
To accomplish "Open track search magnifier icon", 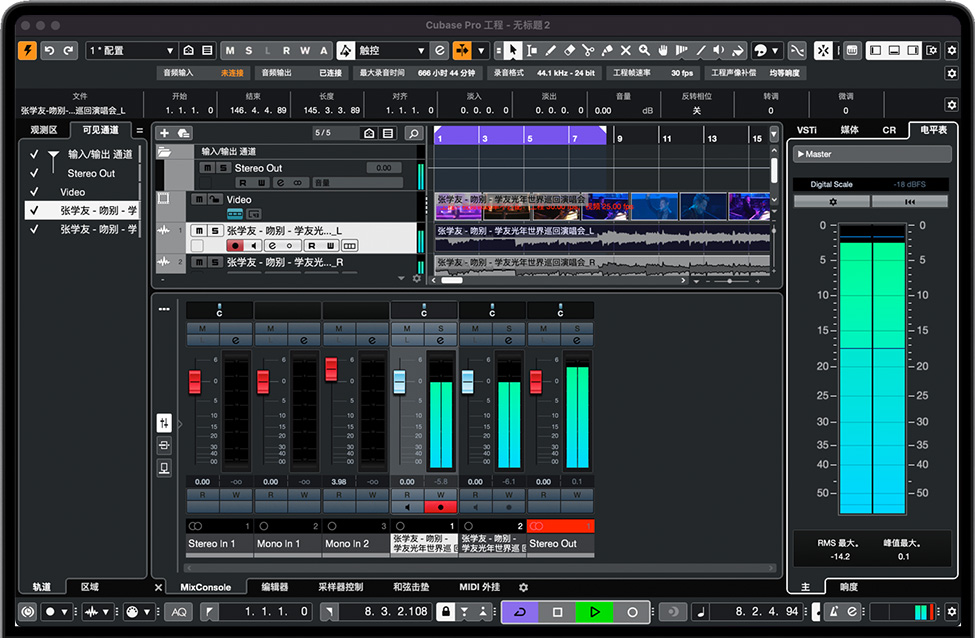I will 413,133.
